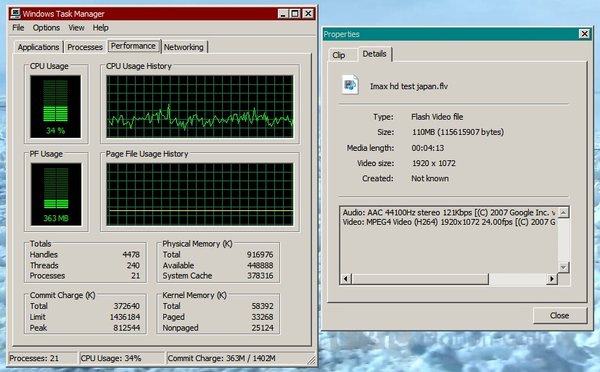This screenshot has width=600, height=372.
Task: Minimize the Windows Task Manager window
Action: pyautogui.click(x=283, y=14)
